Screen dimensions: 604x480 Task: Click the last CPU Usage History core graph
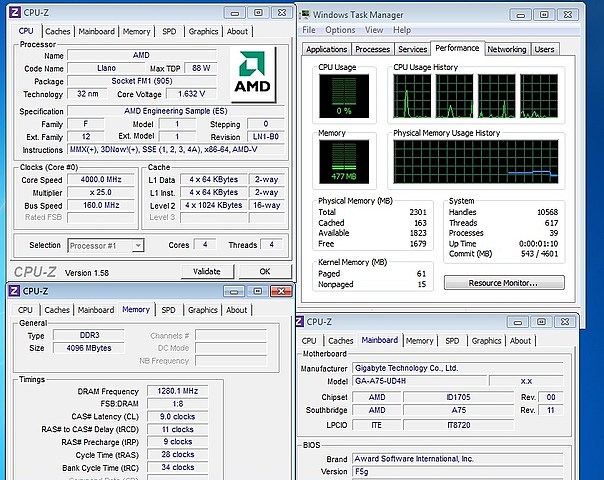coord(539,96)
